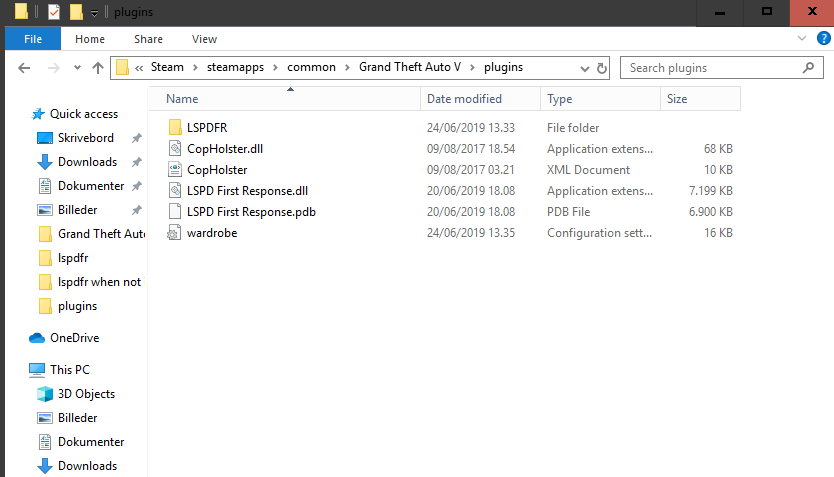Select the LSPDFR folder icon
Image resolution: width=834 pixels, height=477 pixels.
click(174, 127)
